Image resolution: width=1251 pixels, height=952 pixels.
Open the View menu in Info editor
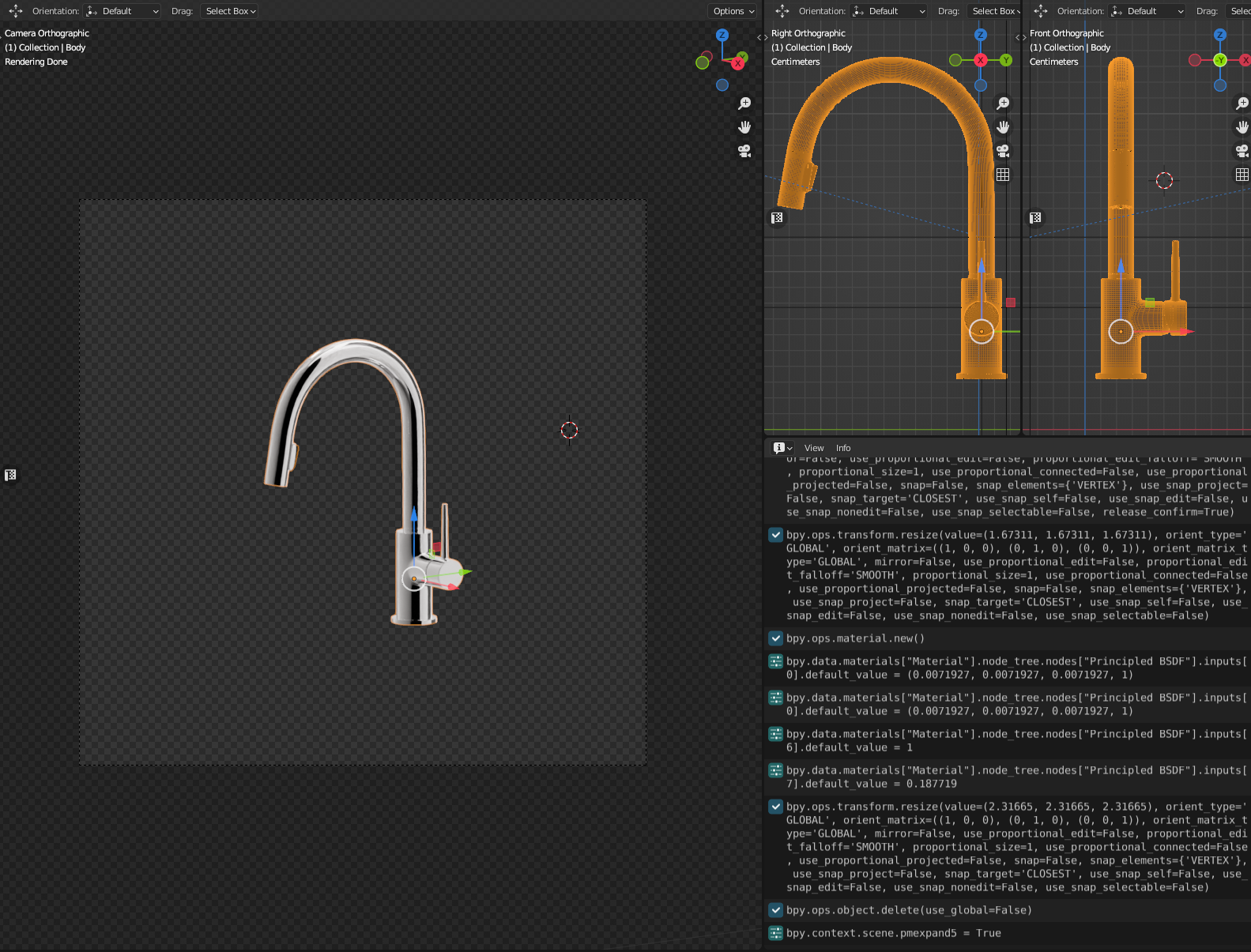click(814, 448)
